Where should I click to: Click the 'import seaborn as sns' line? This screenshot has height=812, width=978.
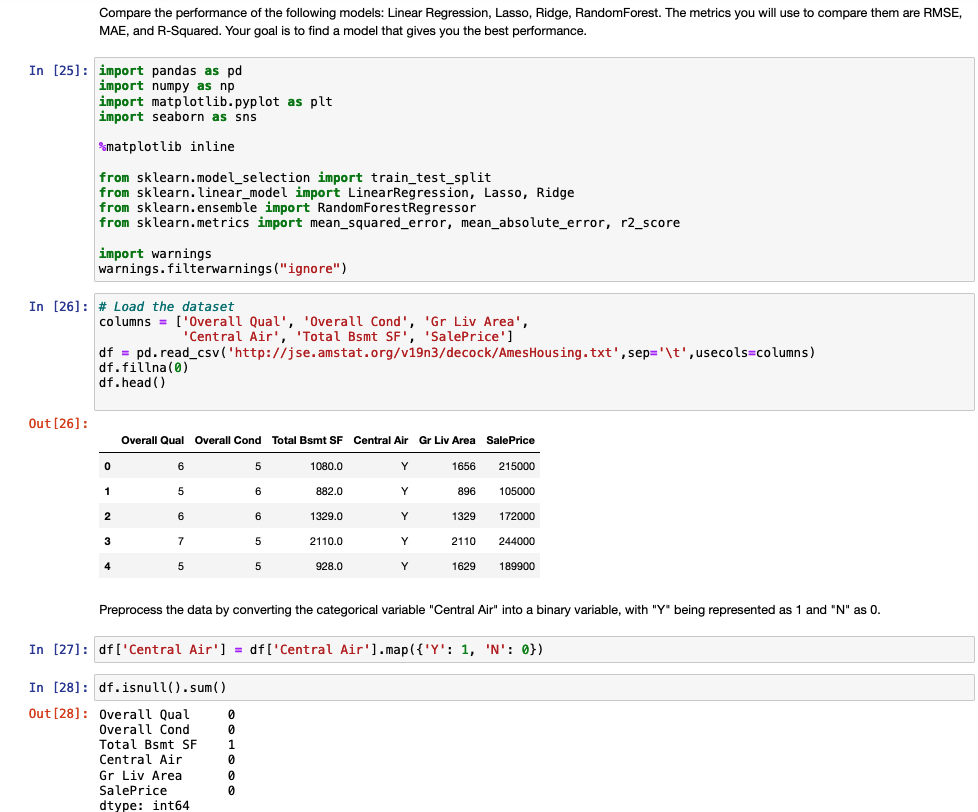click(178, 117)
